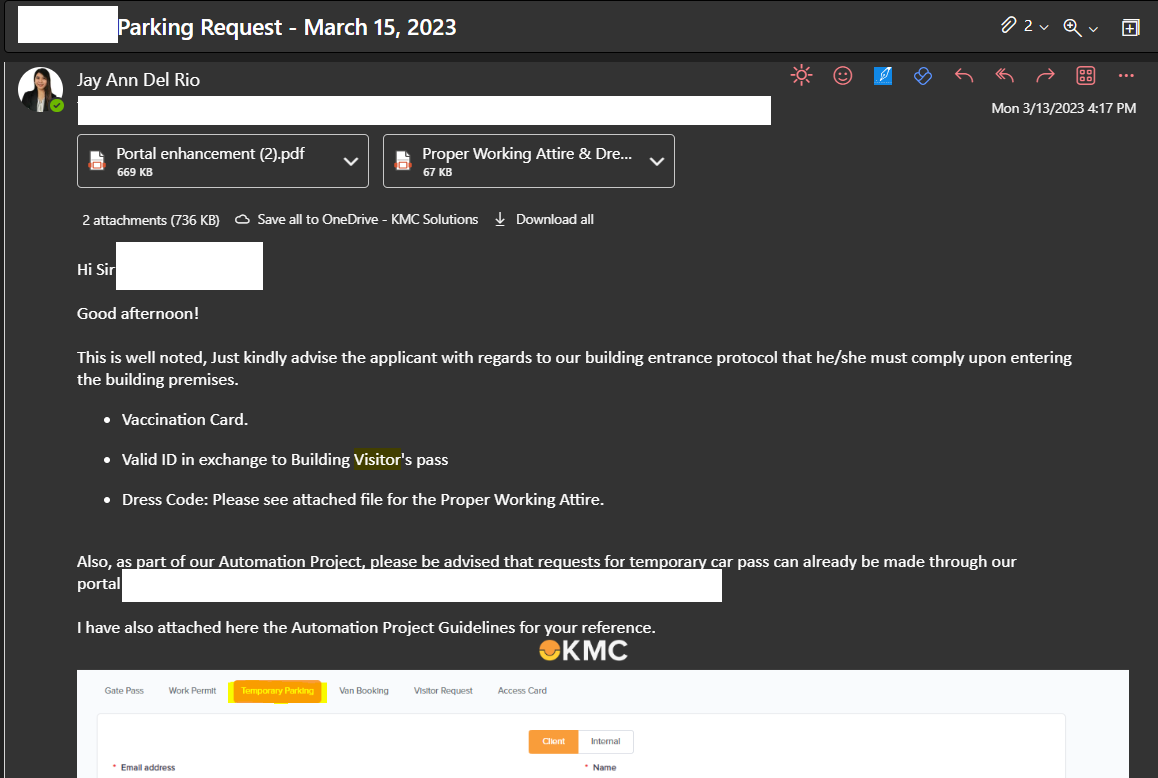Choose the Internal toggle button
The height and width of the screenshot is (778, 1158).
coord(606,741)
